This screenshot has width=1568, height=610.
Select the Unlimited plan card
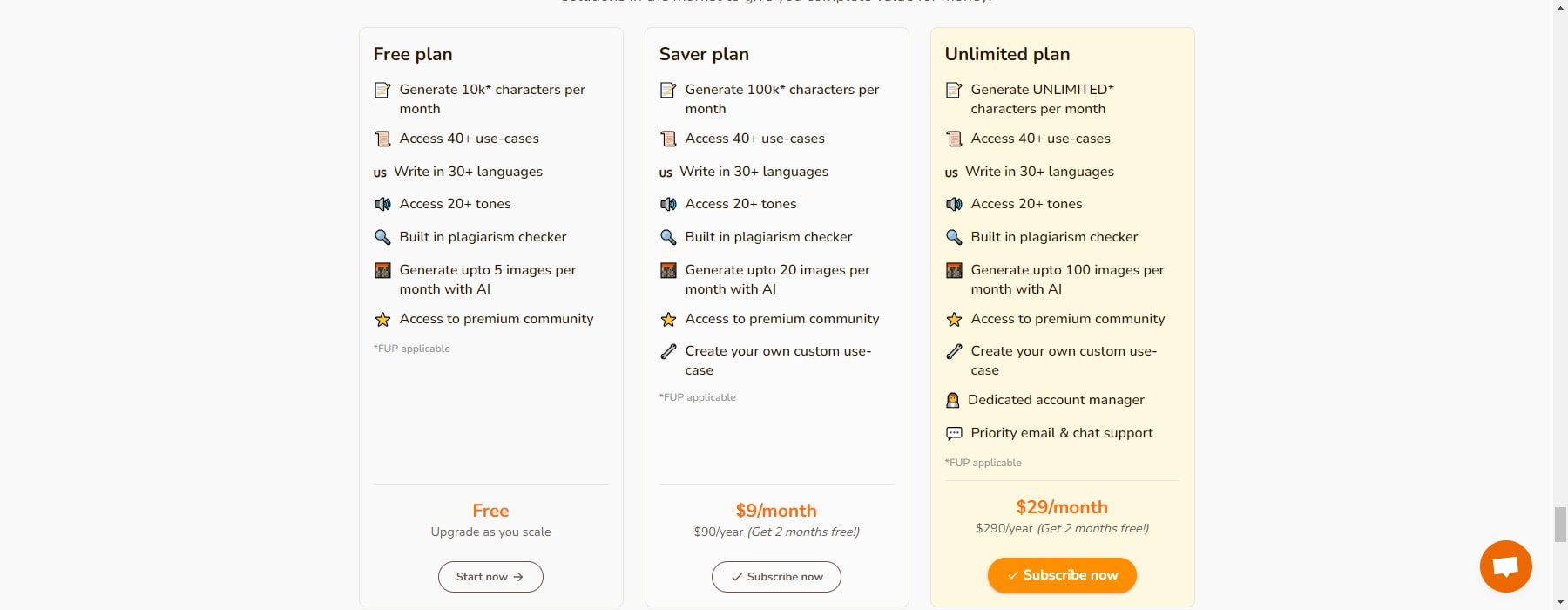pyautogui.click(x=1061, y=314)
